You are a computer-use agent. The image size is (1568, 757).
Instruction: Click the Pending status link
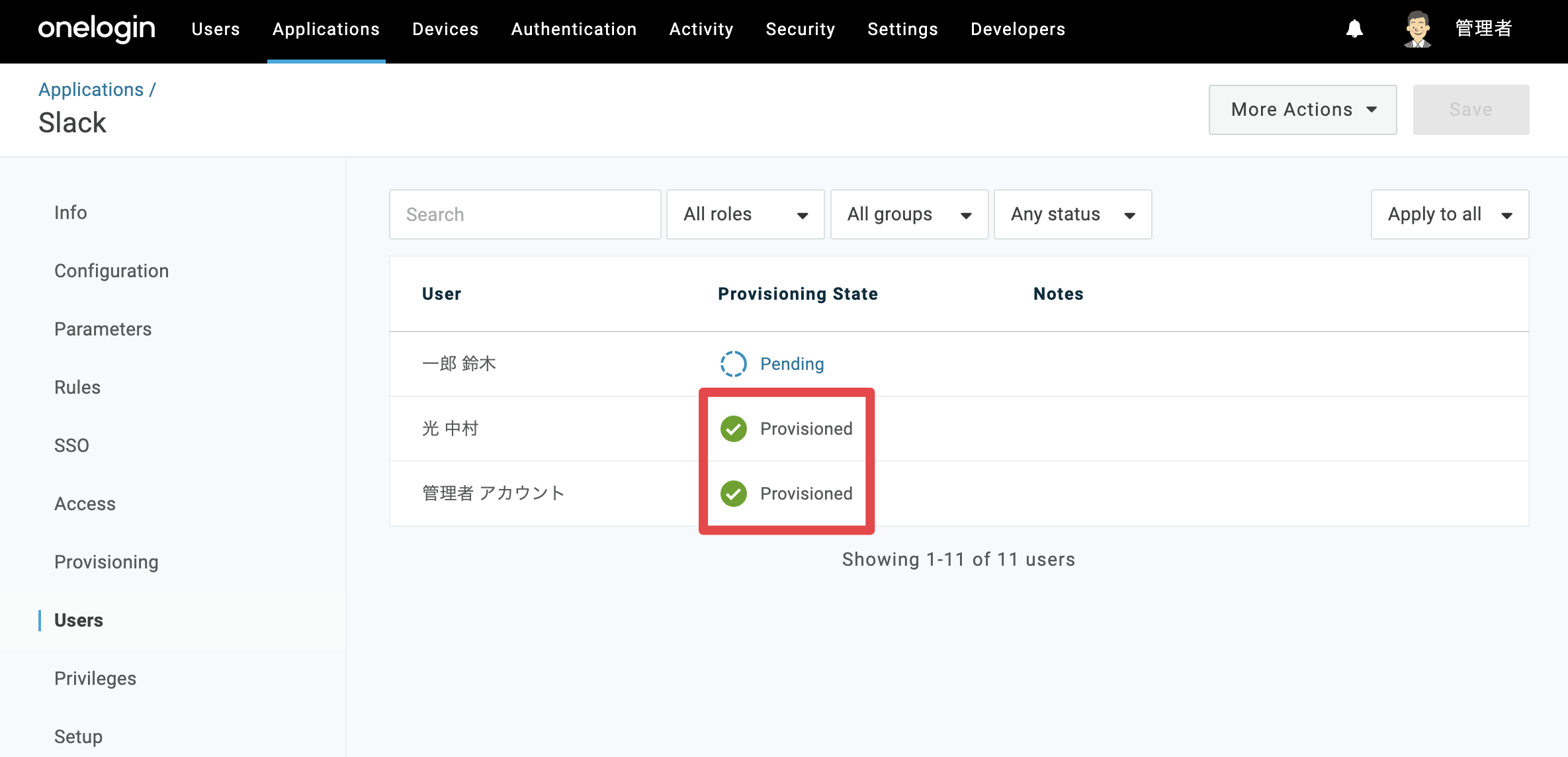(x=792, y=364)
